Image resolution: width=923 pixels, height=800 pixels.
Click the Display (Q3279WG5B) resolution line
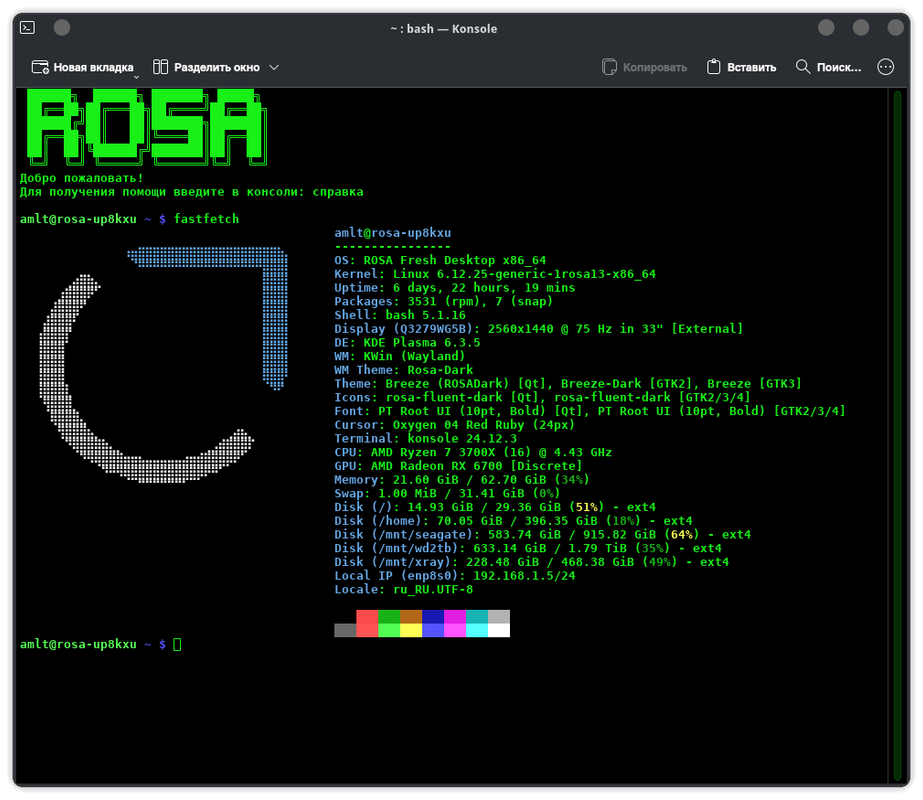pyautogui.click(x=539, y=328)
